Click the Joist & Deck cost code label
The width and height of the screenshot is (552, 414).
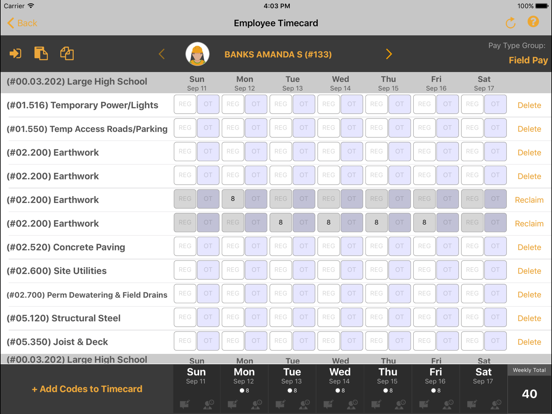click(x=57, y=342)
